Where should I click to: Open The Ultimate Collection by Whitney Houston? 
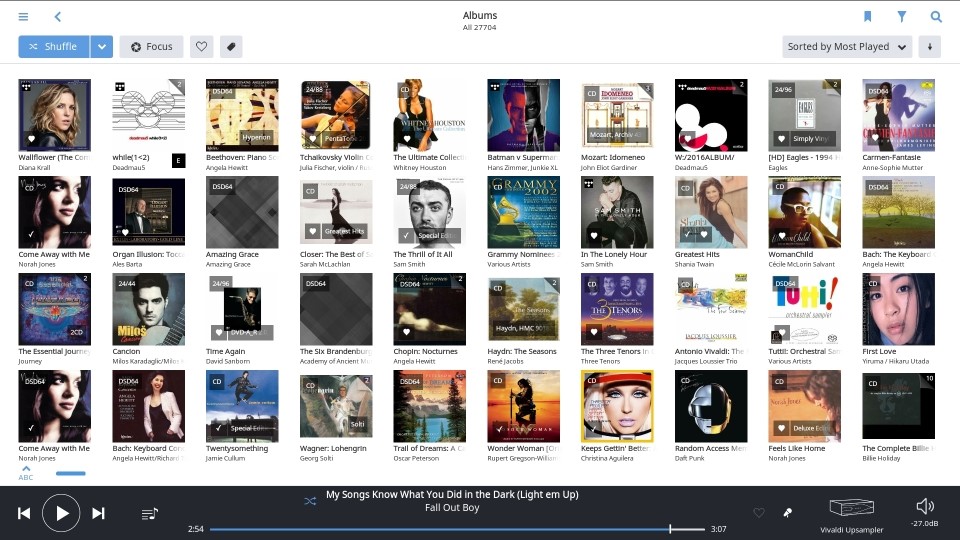429,114
